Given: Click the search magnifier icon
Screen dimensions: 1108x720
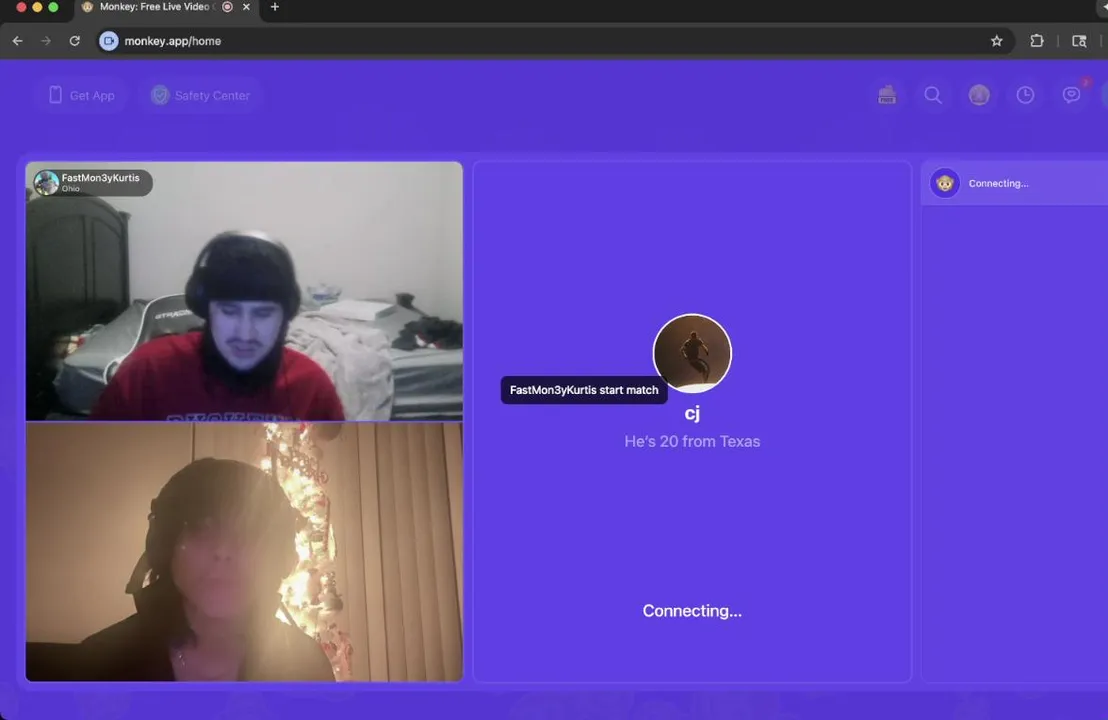Looking at the screenshot, I should [933, 95].
